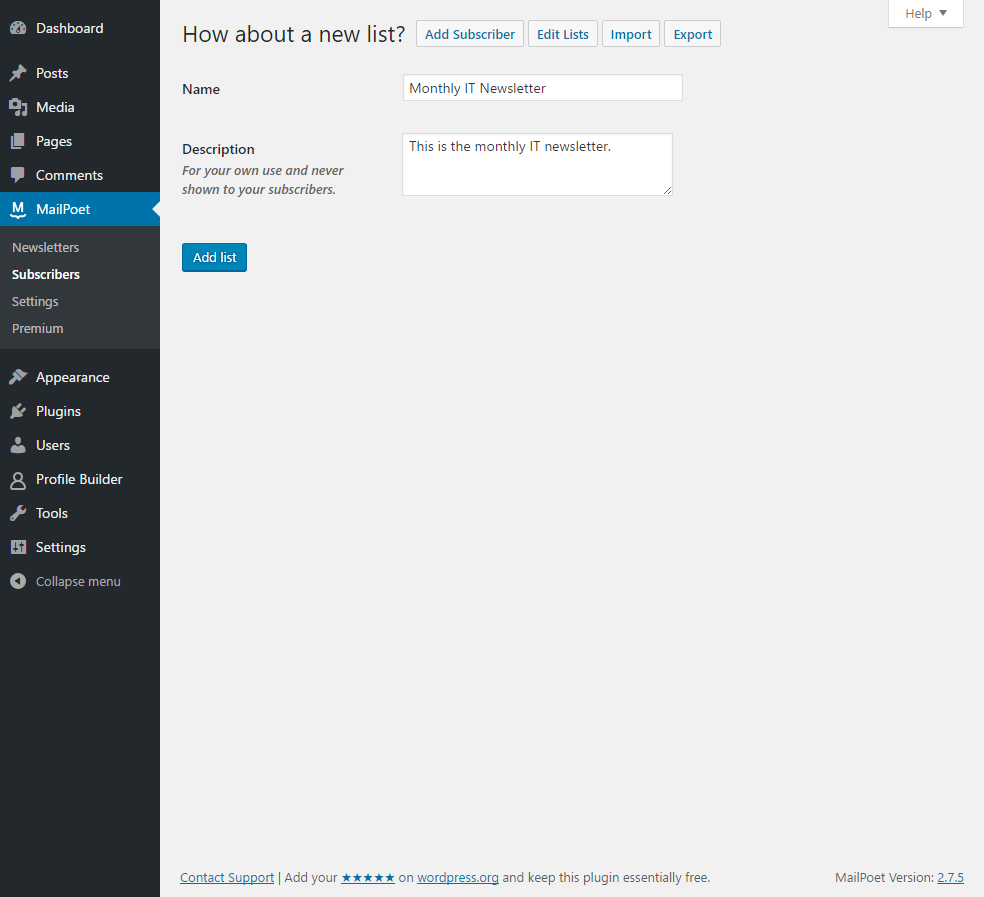Go to the Premium submenu page
The width and height of the screenshot is (984, 897).
pos(37,328)
